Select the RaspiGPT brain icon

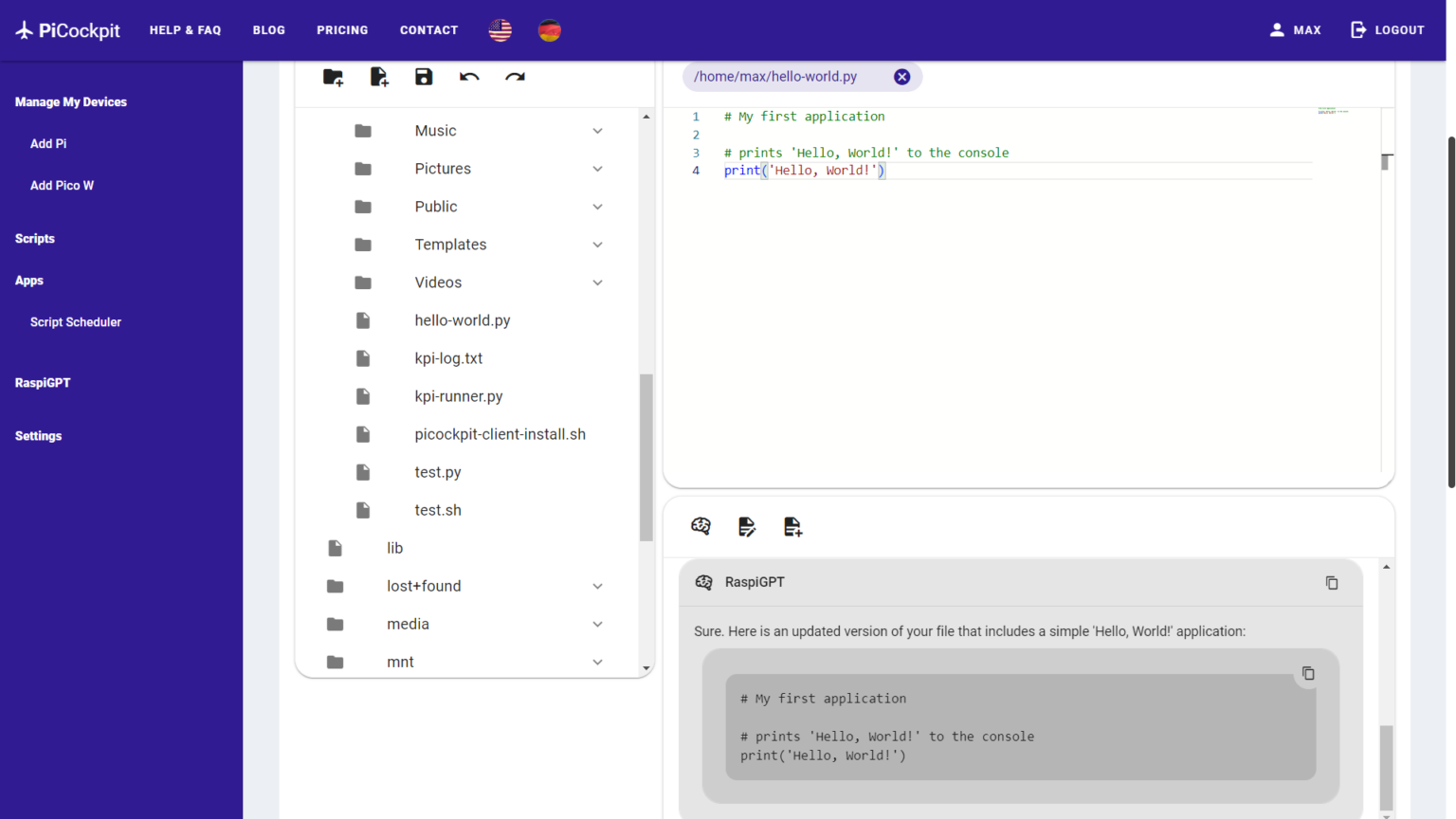pyautogui.click(x=701, y=526)
